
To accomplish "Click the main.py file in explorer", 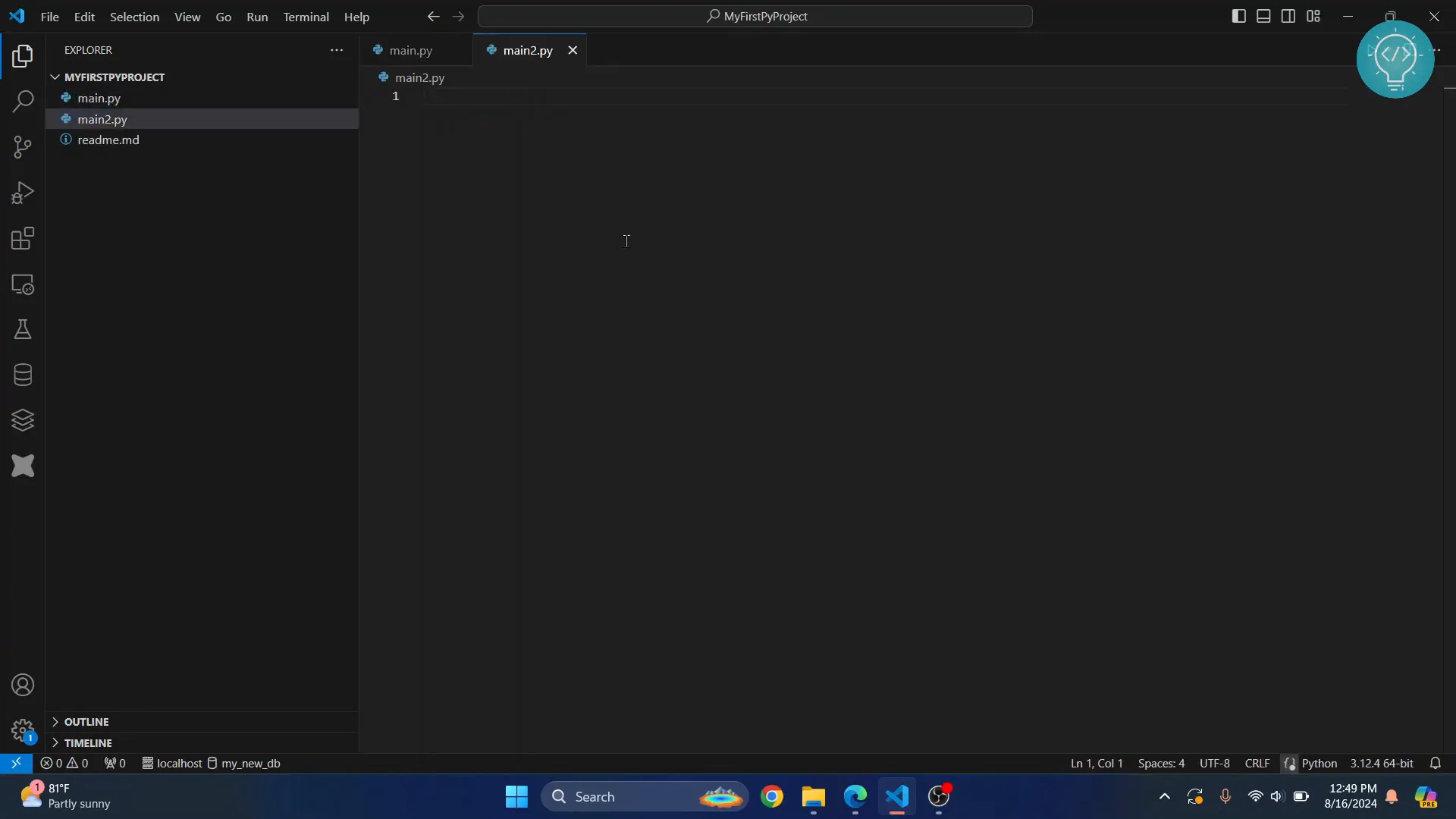I will click(x=99, y=97).
